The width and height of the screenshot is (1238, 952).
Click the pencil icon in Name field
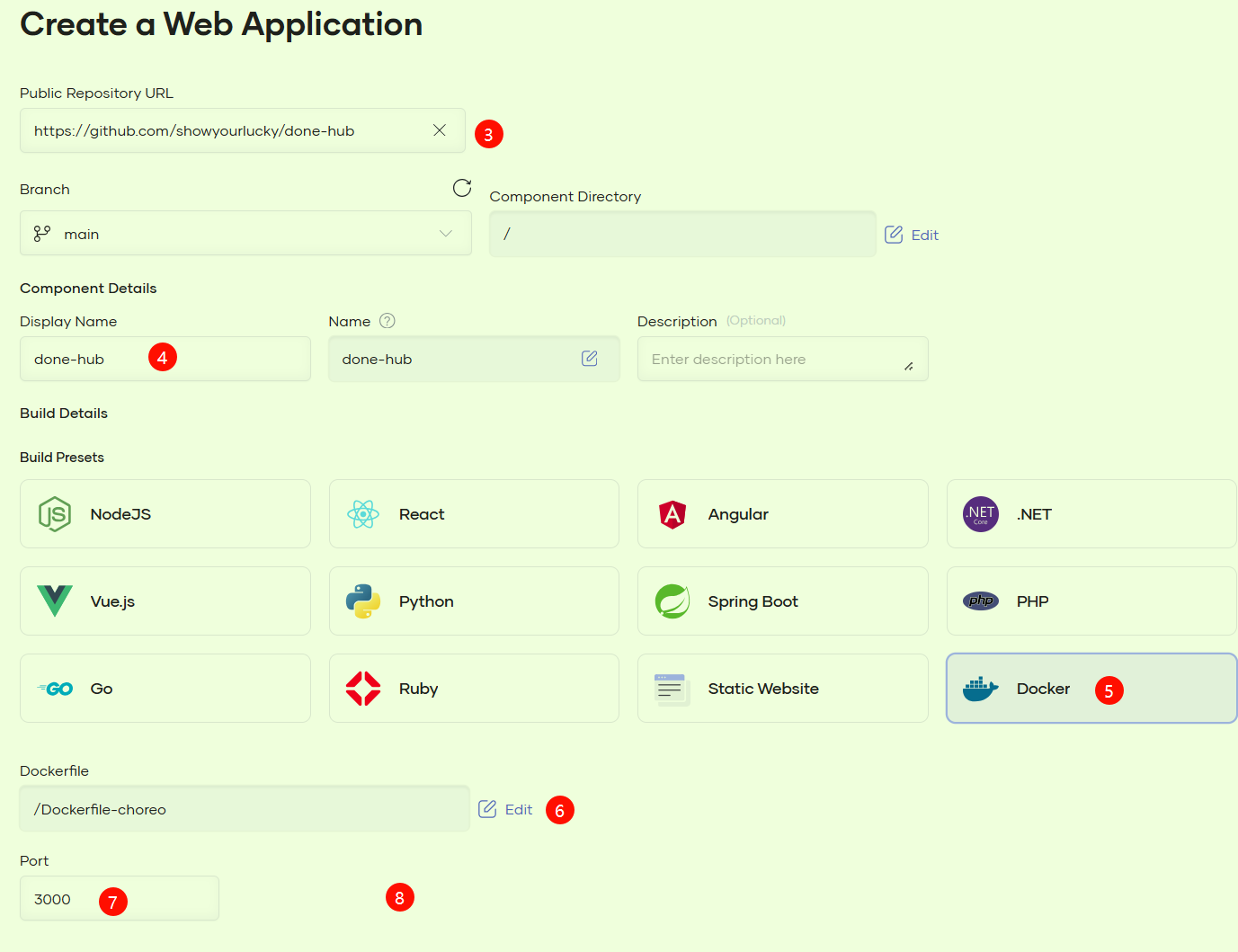point(590,359)
